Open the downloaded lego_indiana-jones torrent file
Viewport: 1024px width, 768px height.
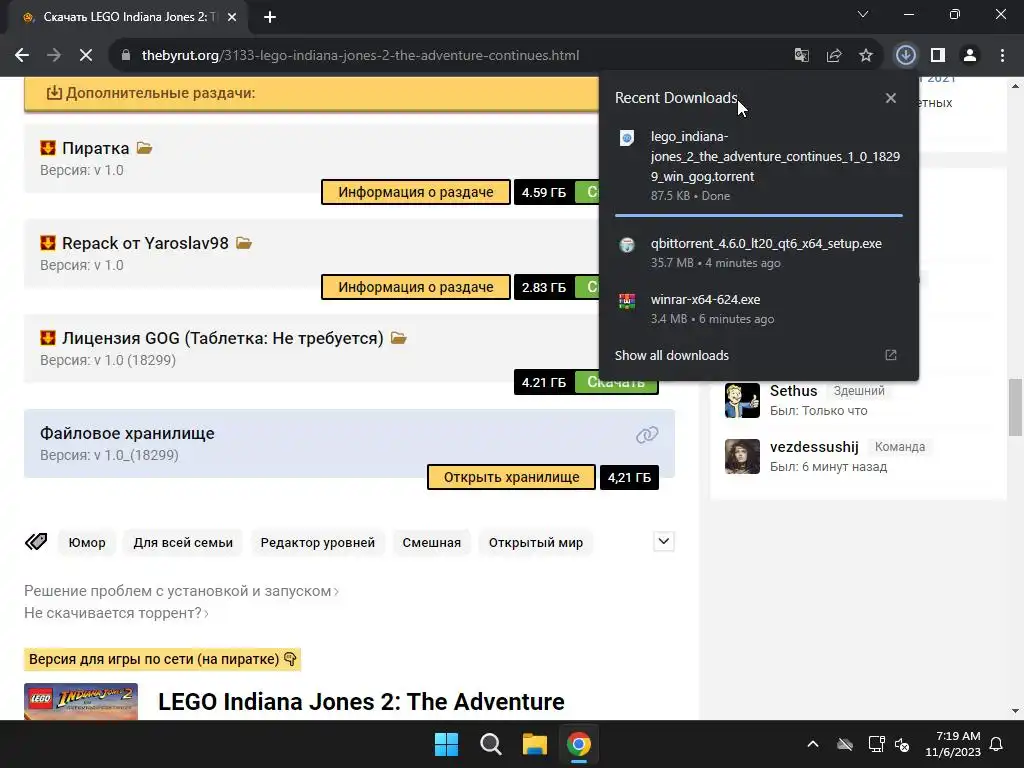pos(759,166)
